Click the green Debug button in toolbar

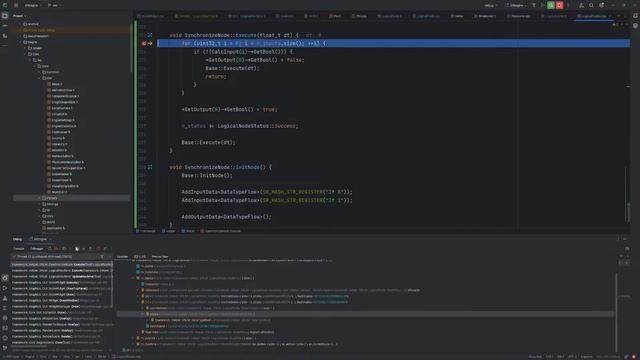[x=551, y=5]
